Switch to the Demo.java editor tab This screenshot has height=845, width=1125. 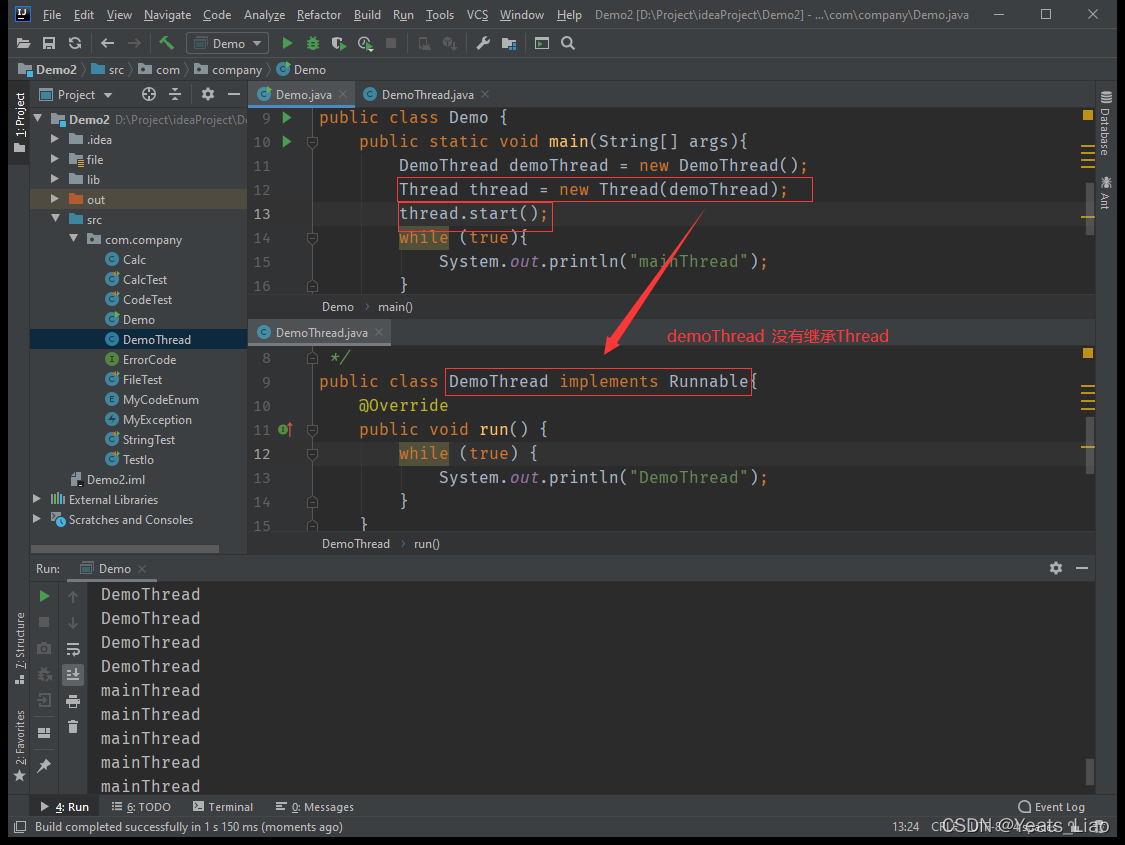point(303,95)
